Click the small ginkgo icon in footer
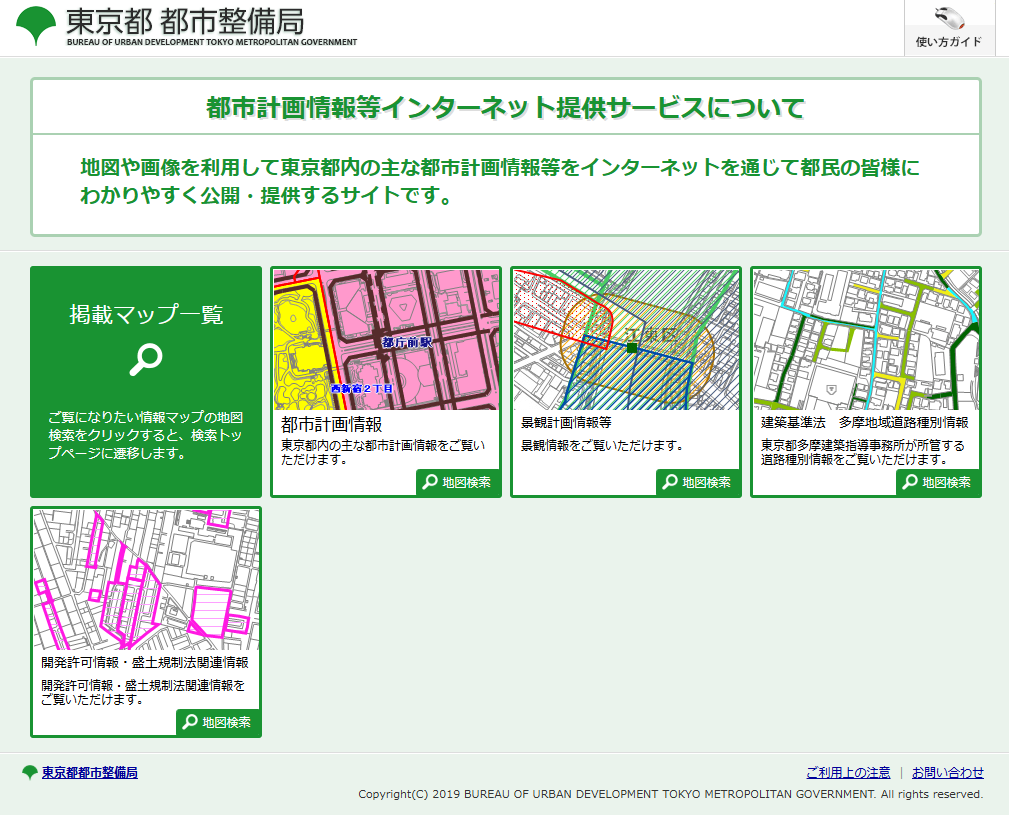The image size is (1009, 815). 30,773
